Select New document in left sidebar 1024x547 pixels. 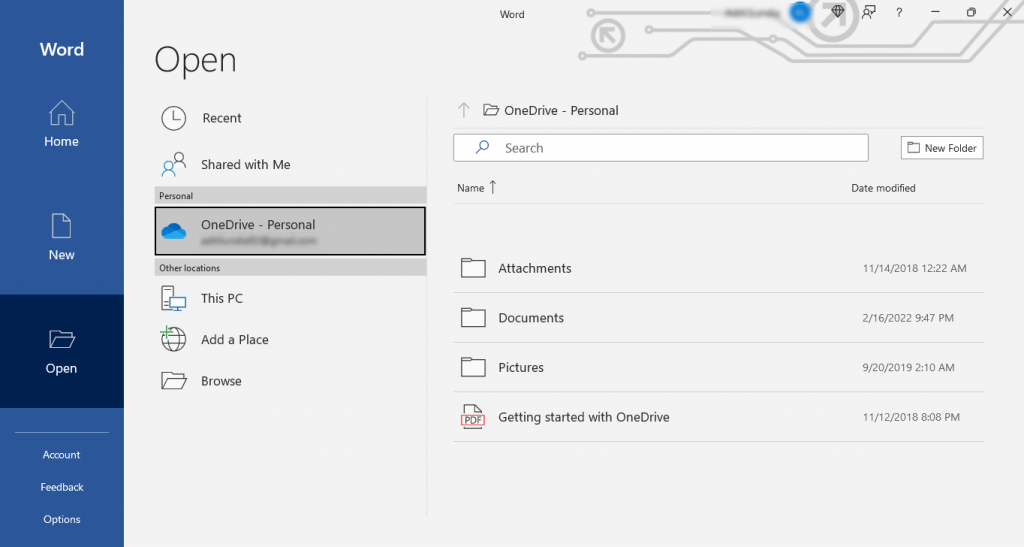tap(61, 237)
